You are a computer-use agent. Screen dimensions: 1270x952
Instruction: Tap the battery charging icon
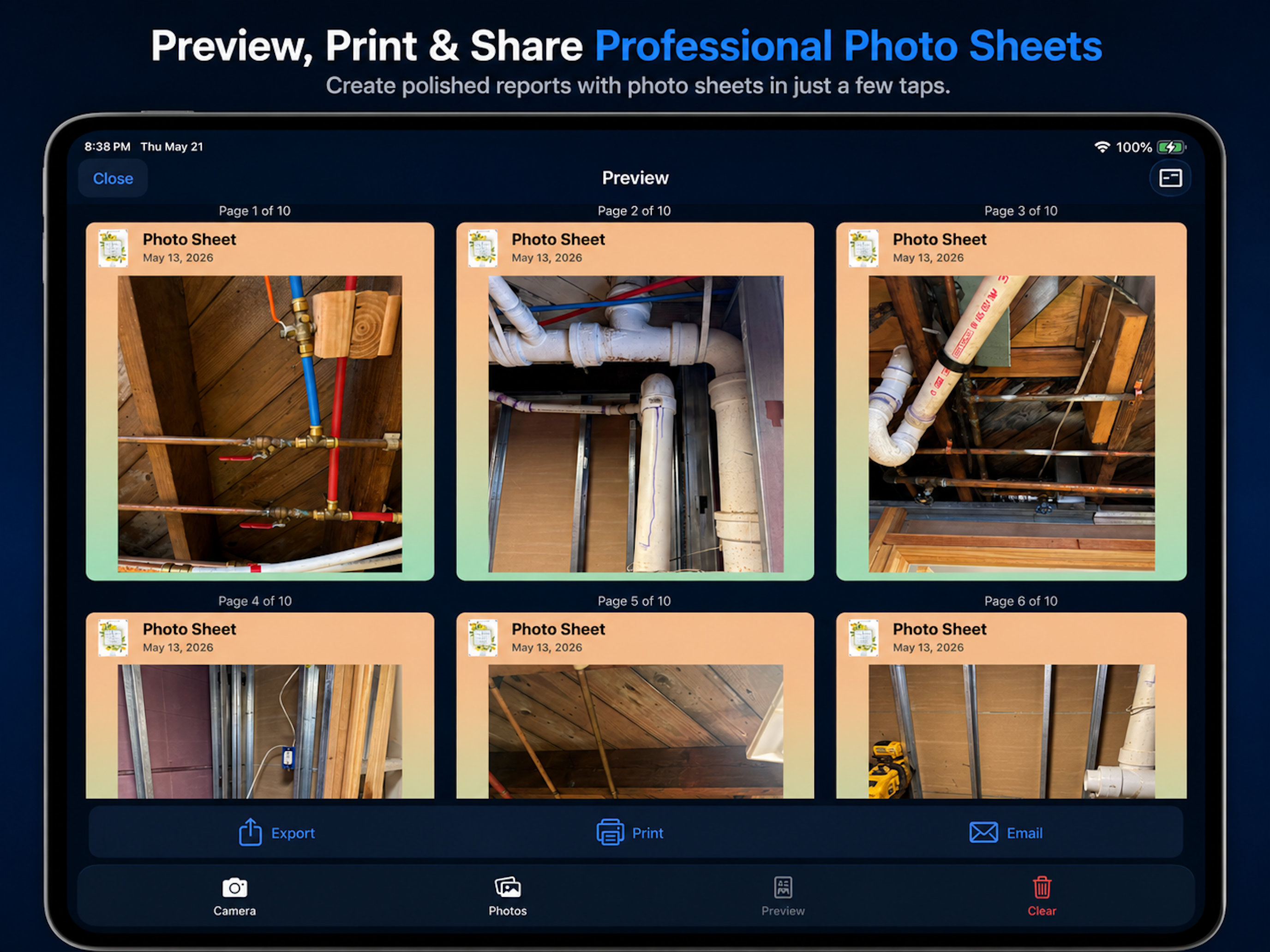[1171, 148]
